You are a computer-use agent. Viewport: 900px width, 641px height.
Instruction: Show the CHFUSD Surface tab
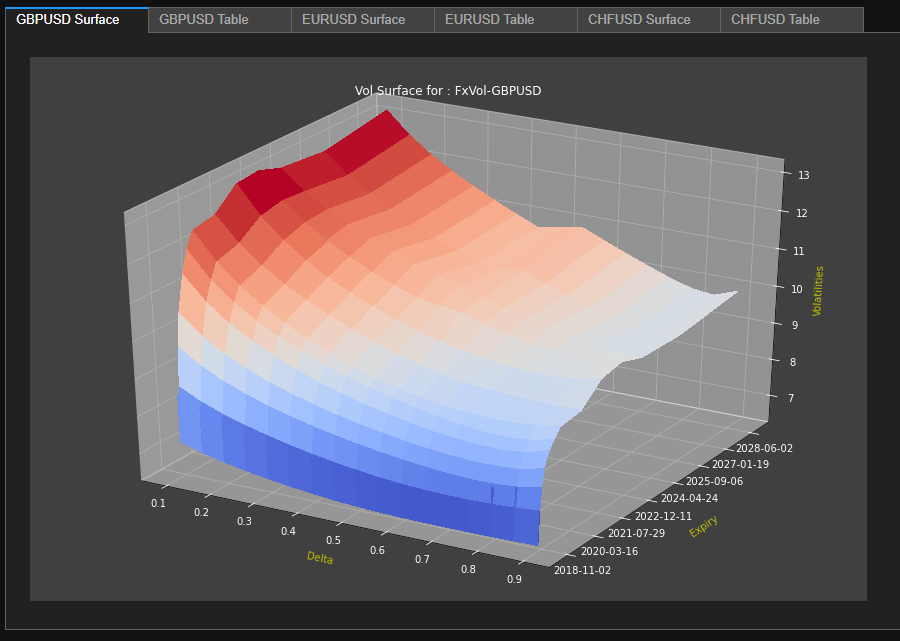tap(639, 19)
